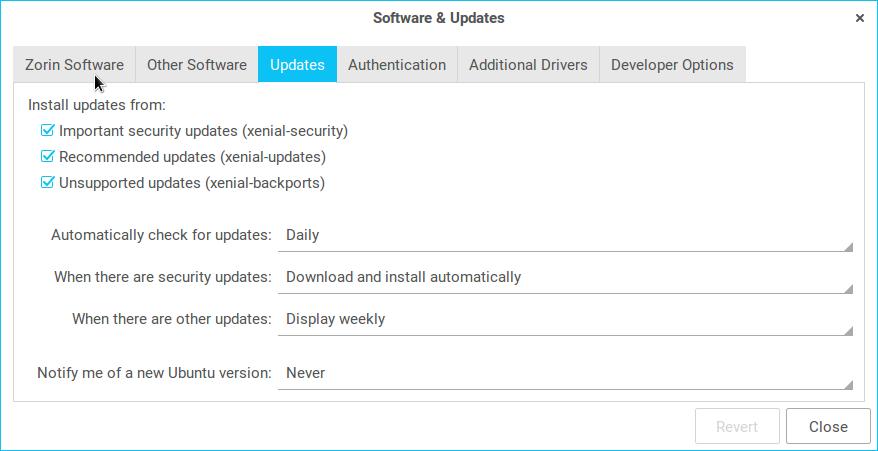Close the Software & Updates window with X

tap(859, 18)
